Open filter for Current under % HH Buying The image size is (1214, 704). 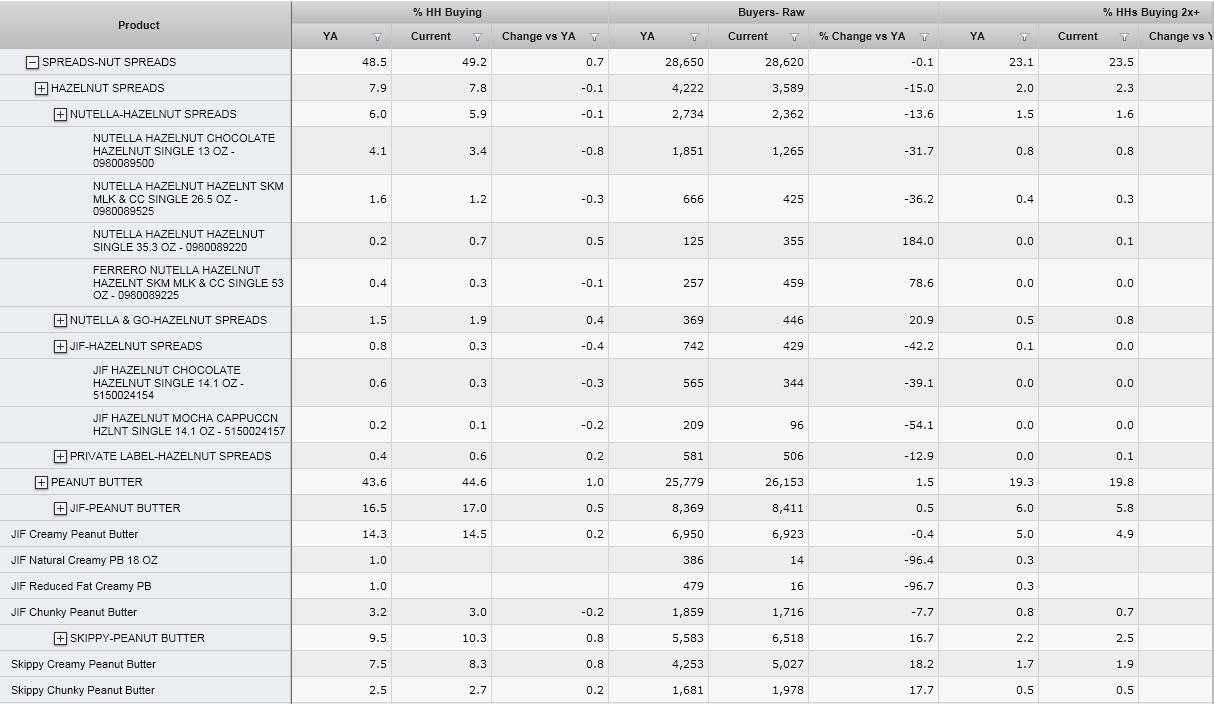coord(477,37)
